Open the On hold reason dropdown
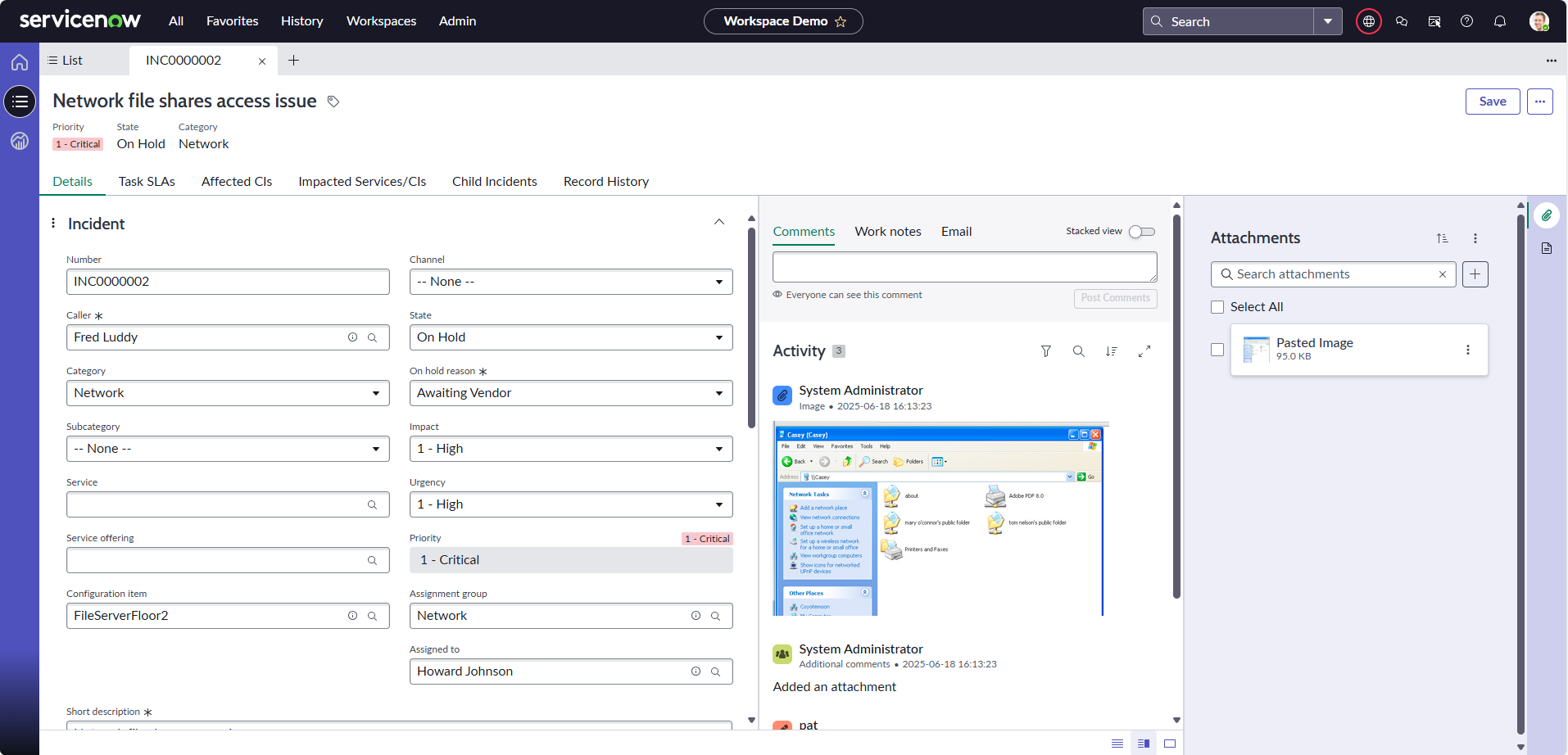 [570, 393]
